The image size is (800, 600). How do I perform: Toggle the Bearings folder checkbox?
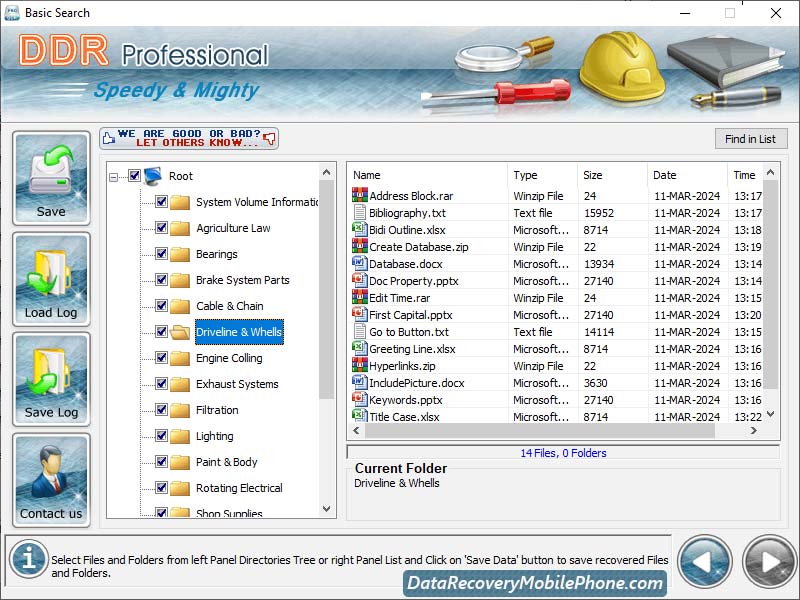click(x=162, y=253)
